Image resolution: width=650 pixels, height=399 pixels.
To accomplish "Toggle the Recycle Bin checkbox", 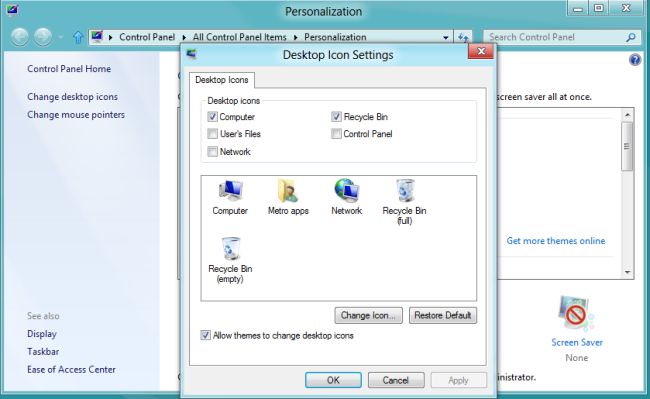I will [336, 117].
